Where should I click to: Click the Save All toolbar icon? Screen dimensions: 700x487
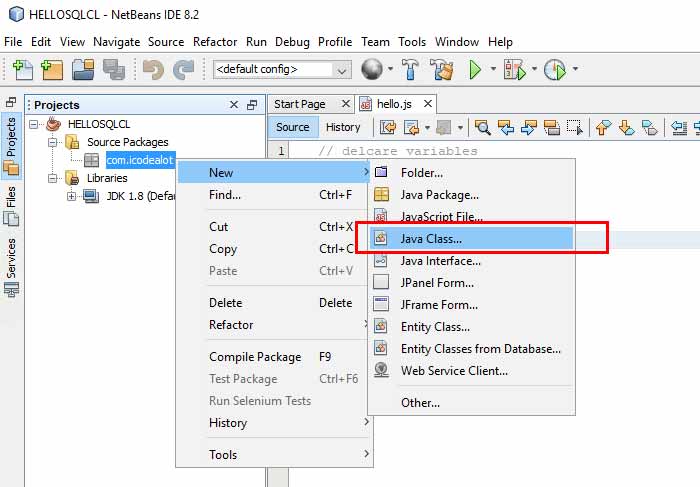[113, 70]
